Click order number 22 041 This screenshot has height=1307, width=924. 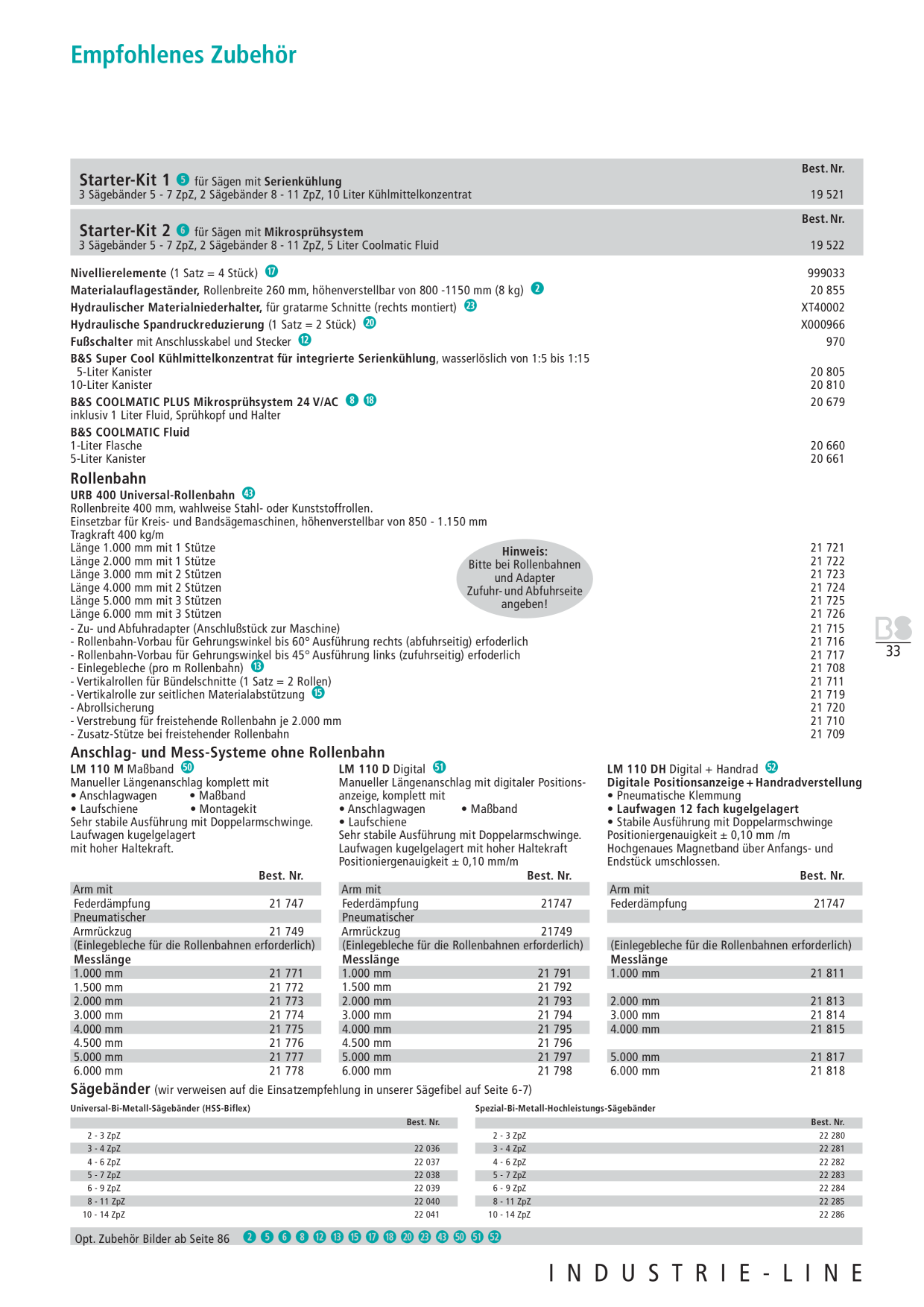click(x=427, y=1215)
